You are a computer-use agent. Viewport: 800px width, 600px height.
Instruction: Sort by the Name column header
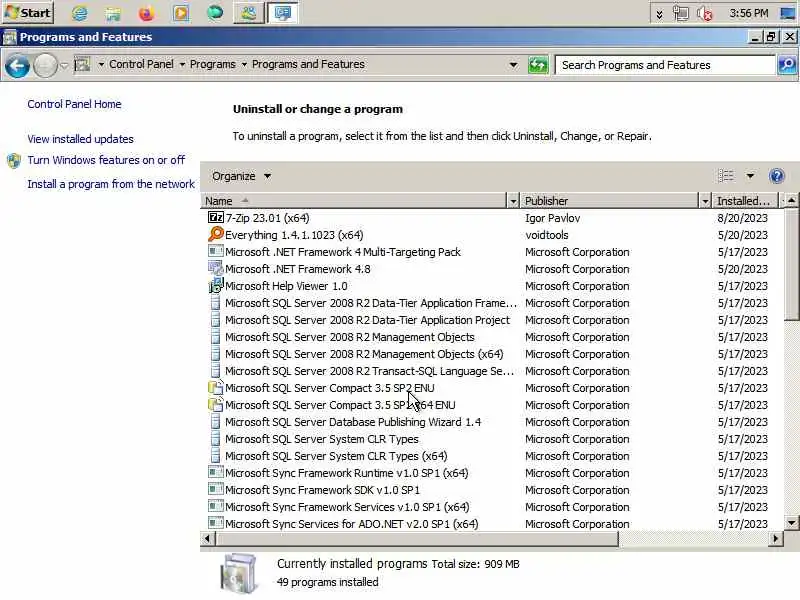click(354, 201)
